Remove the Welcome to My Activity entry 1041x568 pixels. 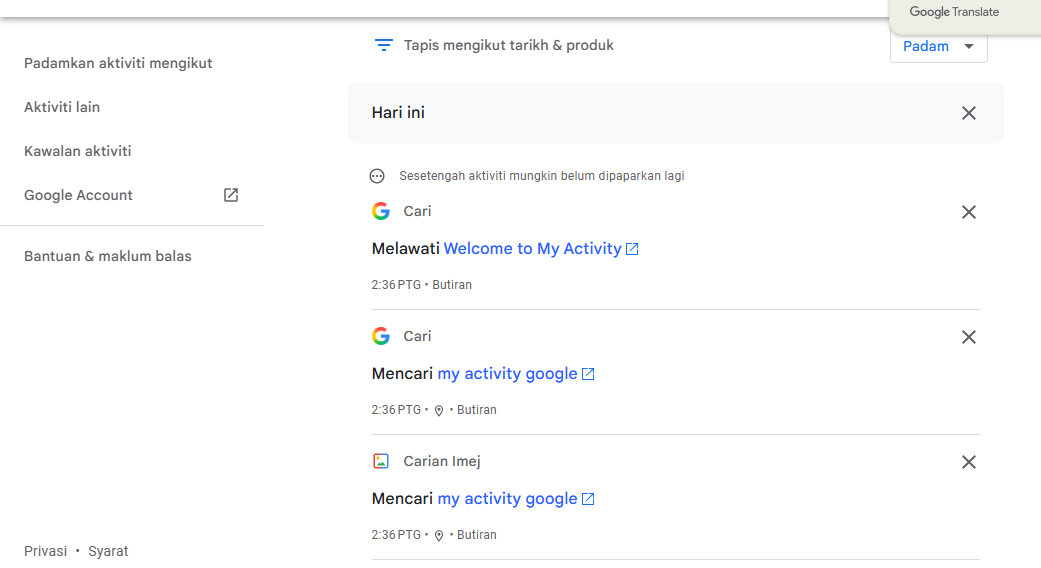[969, 212]
